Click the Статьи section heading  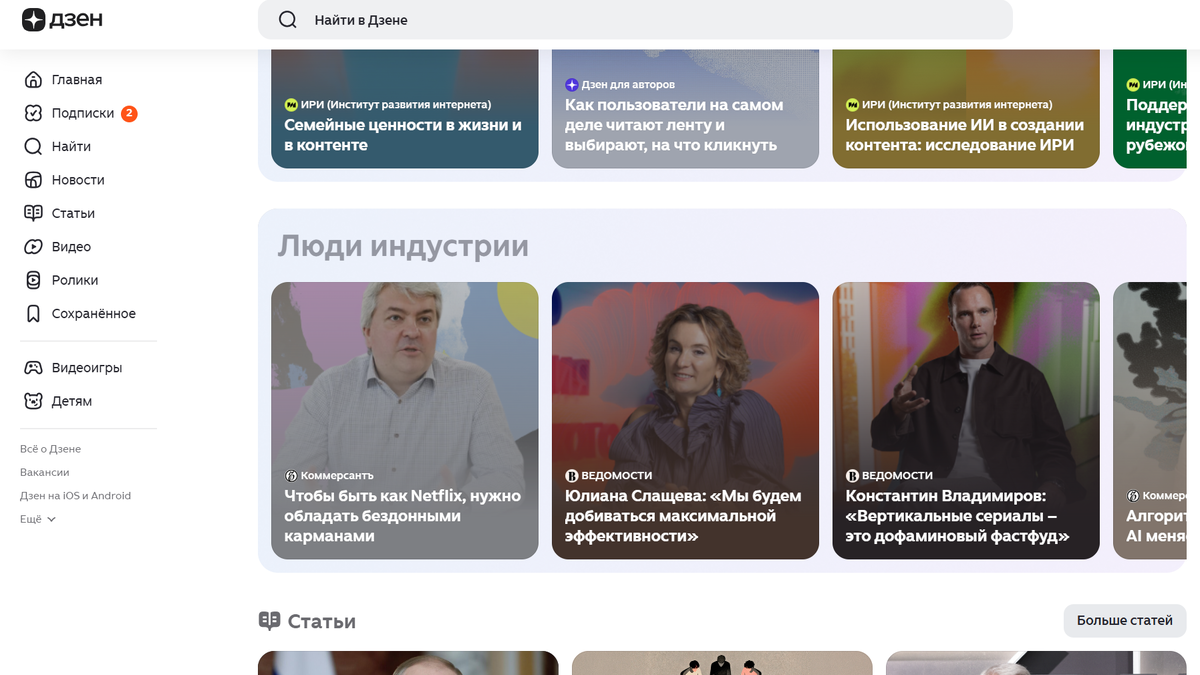click(x=321, y=621)
